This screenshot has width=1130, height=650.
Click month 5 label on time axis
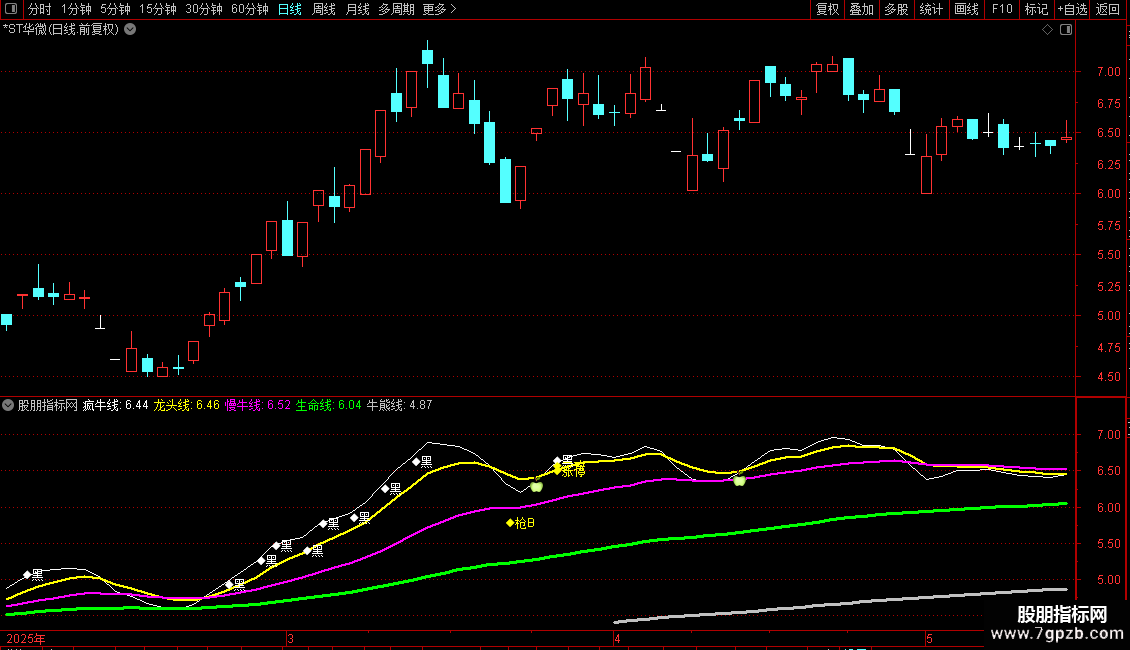tap(930, 639)
